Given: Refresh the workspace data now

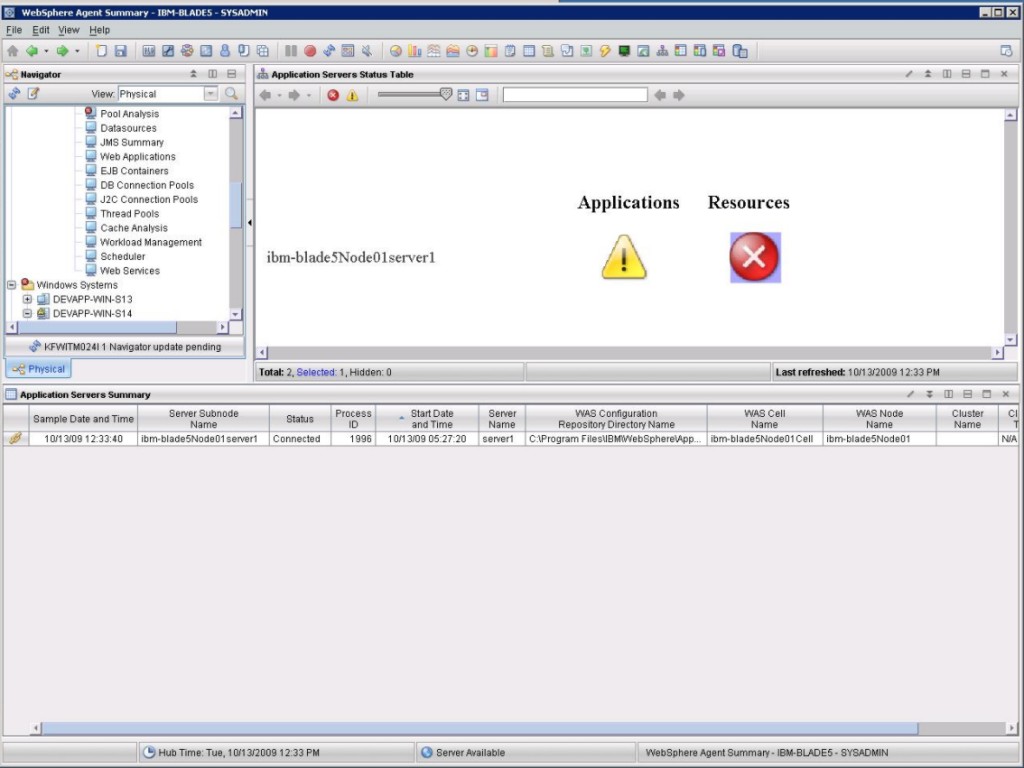Looking at the screenshot, I should click(329, 50).
